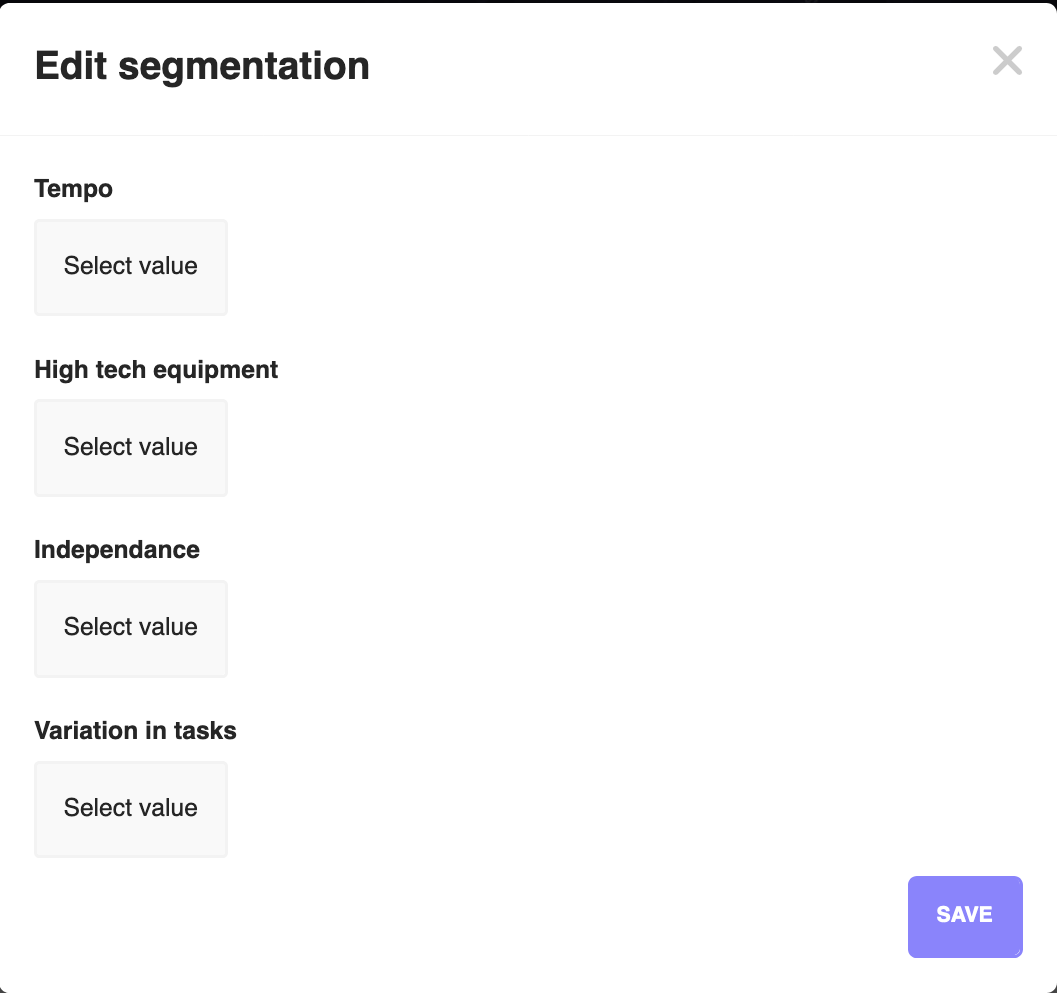Open the High tech equipment value selector
Screen dimensions: 1057x993
click(130, 447)
